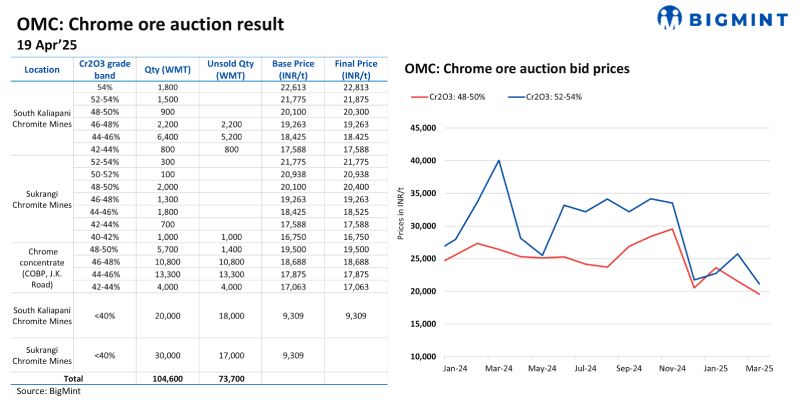Click the Total row label
This screenshot has height=400, width=803.
pyautogui.click(x=73, y=379)
